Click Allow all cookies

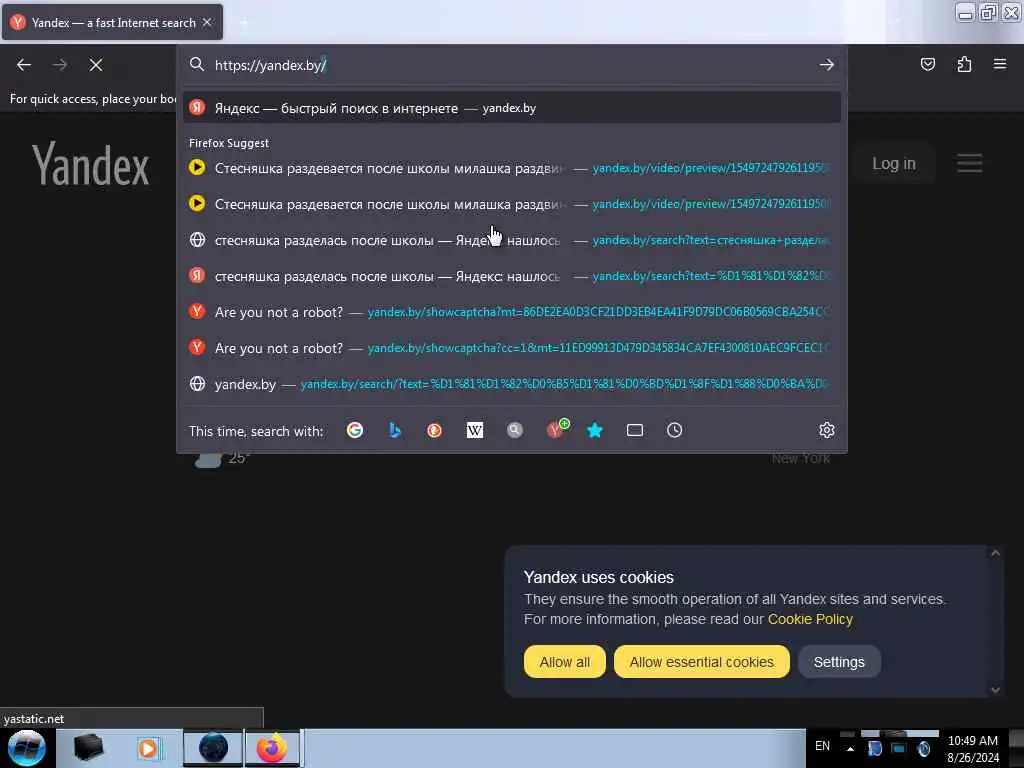click(564, 662)
